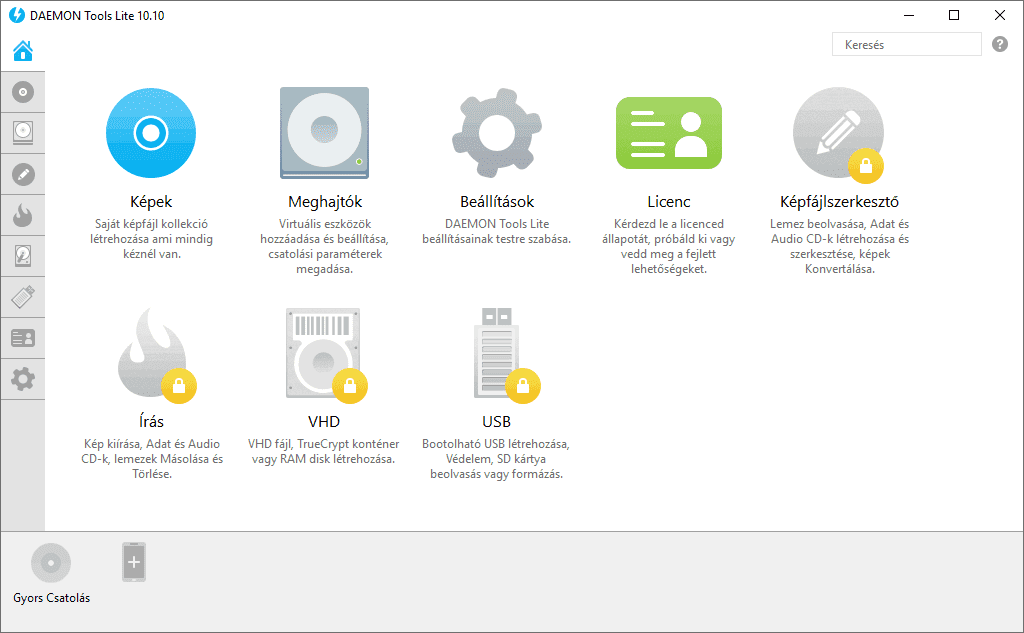Open the Burn flame icon in sidebar
Viewport: 1024px width, 633px height.
[x=23, y=215]
